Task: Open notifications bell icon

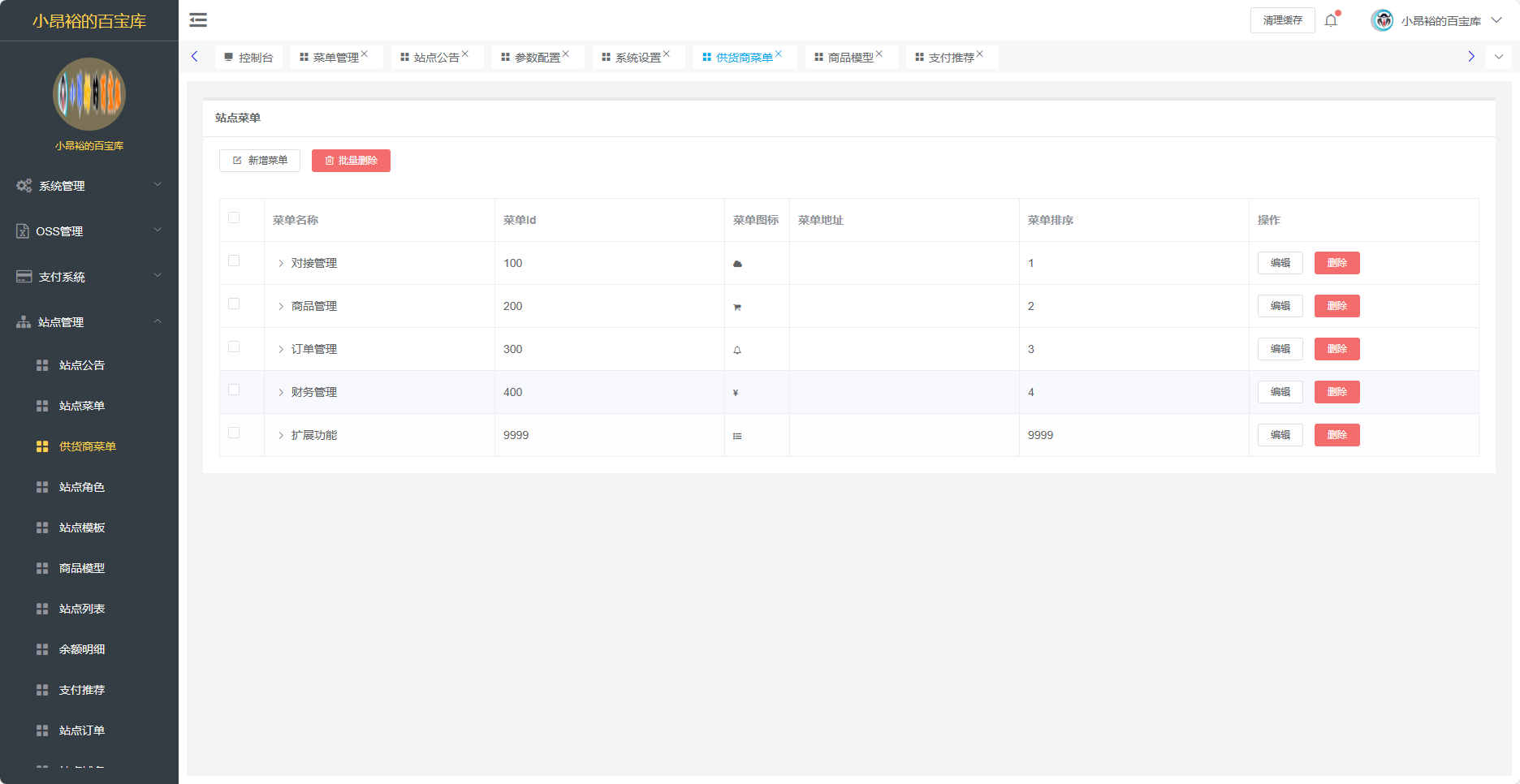Action: pyautogui.click(x=1331, y=20)
